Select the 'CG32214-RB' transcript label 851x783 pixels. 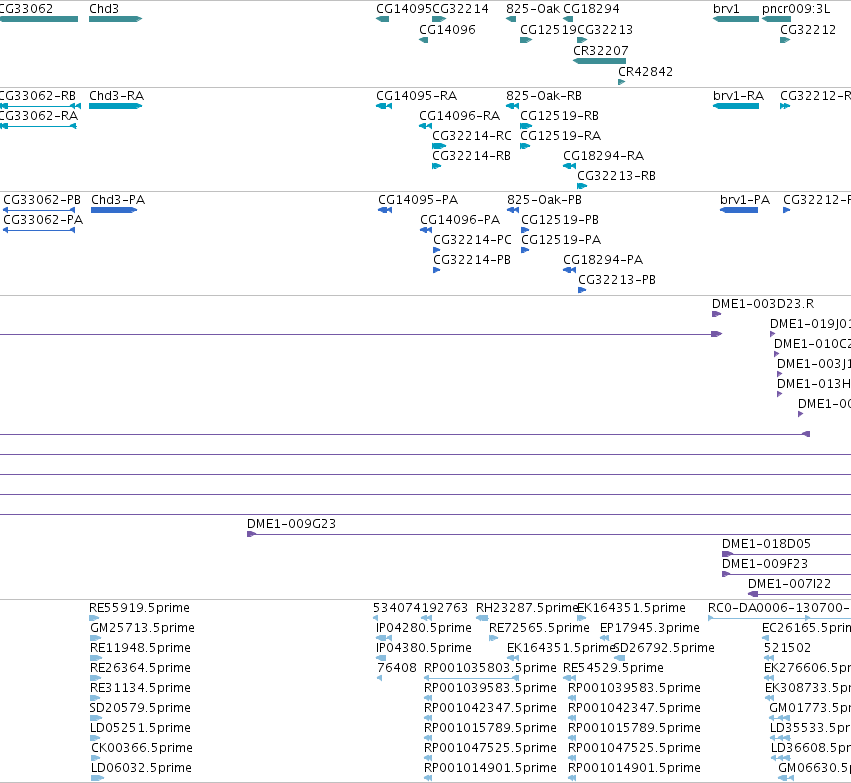(472, 156)
